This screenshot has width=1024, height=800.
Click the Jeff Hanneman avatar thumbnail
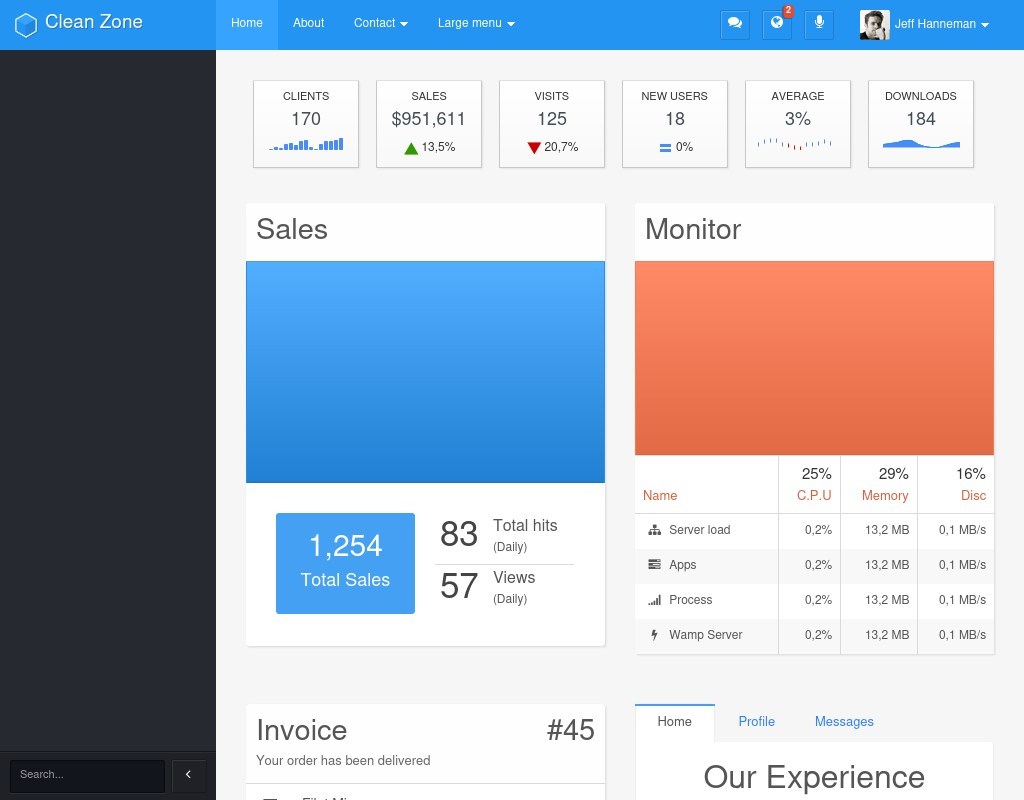tap(874, 25)
